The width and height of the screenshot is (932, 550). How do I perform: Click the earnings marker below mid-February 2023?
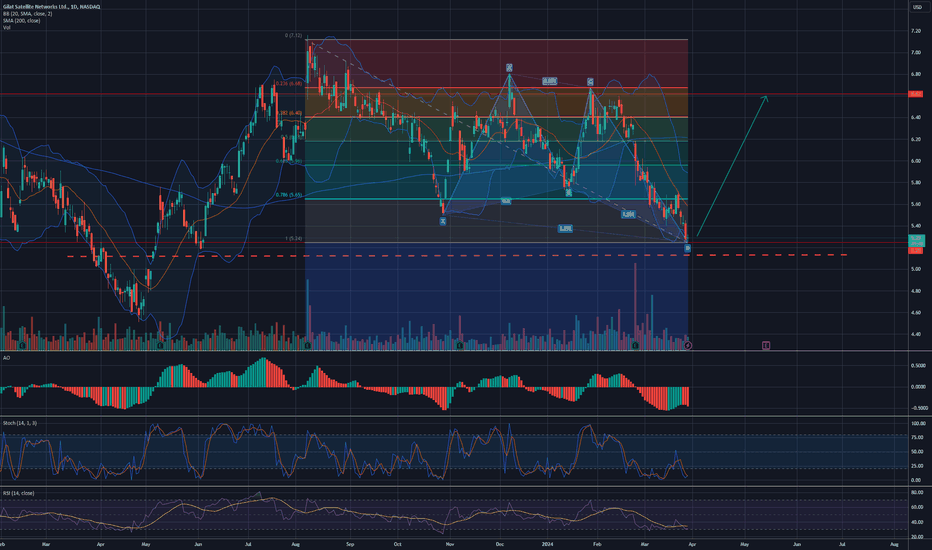pos(22,345)
